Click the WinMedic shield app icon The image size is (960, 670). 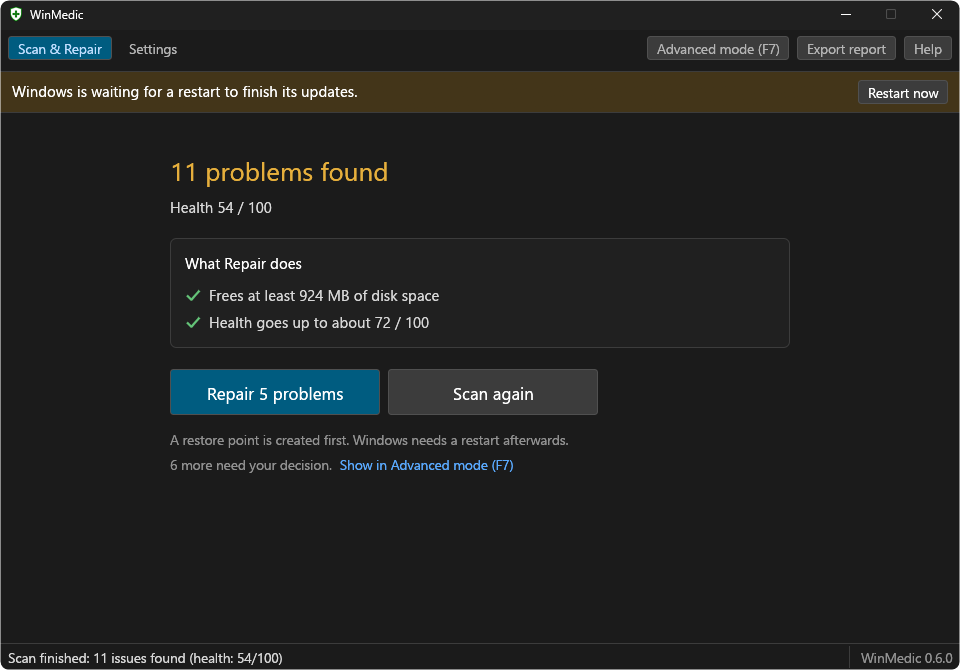(x=16, y=14)
